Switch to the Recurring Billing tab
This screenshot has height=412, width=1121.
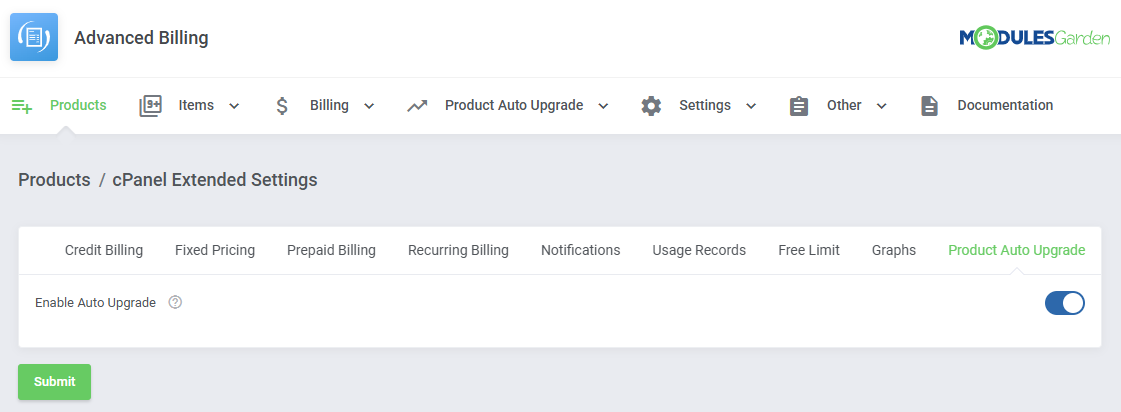pyautogui.click(x=458, y=250)
